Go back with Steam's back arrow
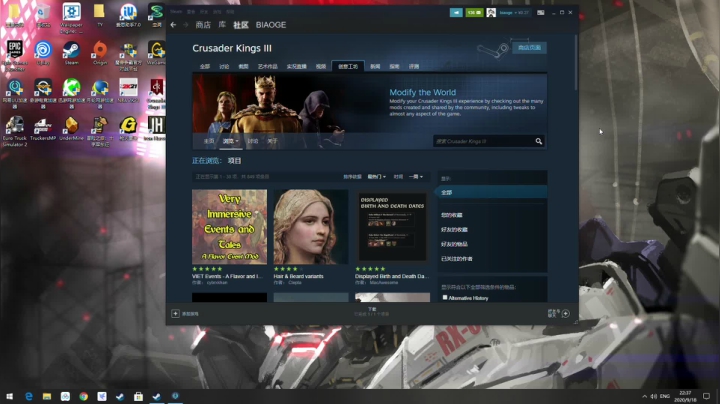 pyautogui.click(x=173, y=25)
